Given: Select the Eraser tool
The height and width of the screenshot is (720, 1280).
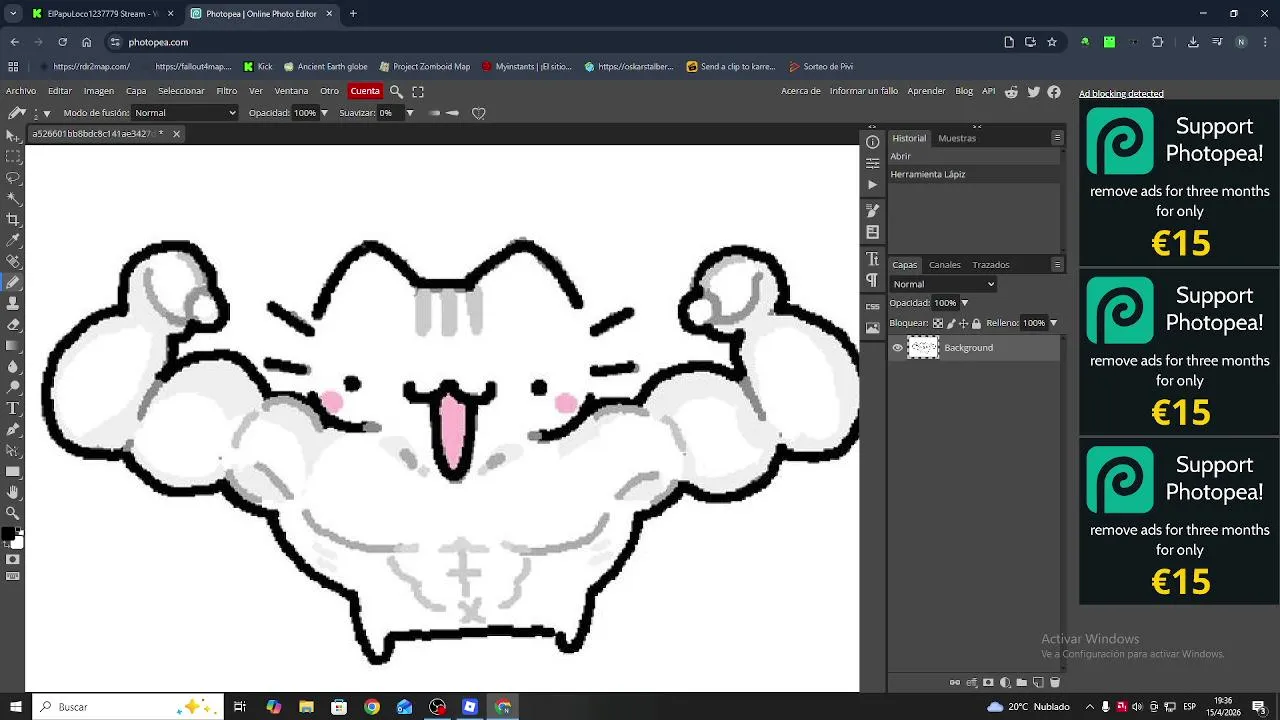Looking at the screenshot, I should [13, 324].
